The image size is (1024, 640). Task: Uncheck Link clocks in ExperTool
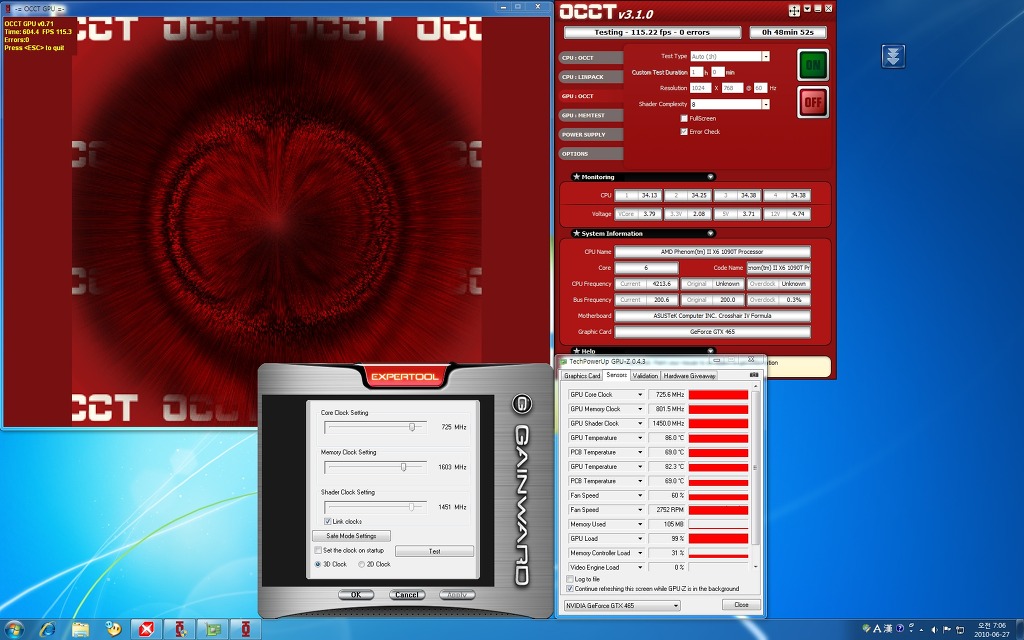[x=328, y=521]
